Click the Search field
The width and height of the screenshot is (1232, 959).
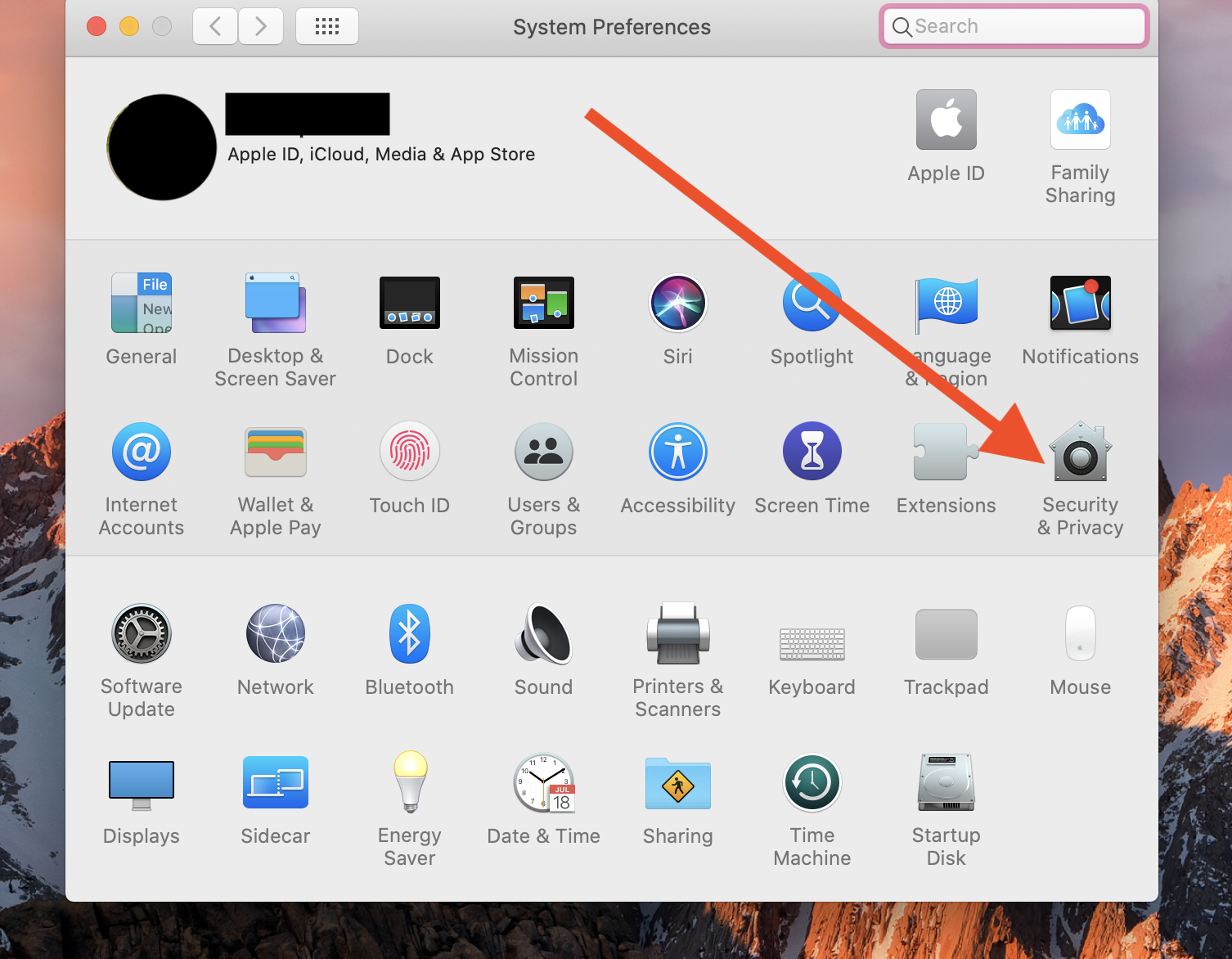point(1014,26)
